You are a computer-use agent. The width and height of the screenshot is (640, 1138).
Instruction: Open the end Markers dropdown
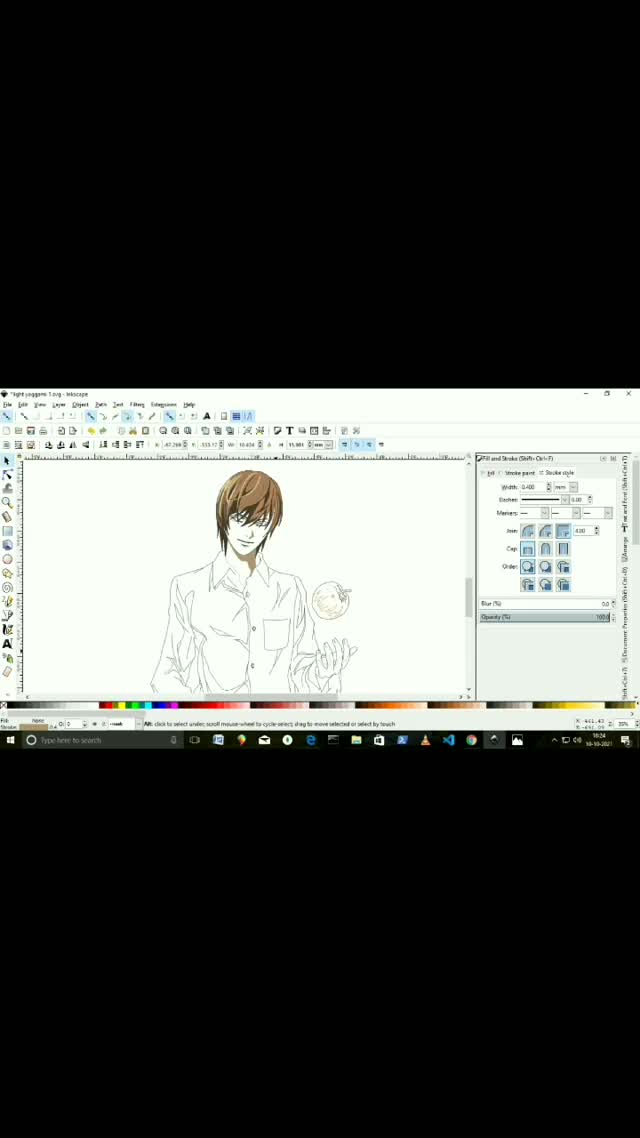(x=597, y=513)
